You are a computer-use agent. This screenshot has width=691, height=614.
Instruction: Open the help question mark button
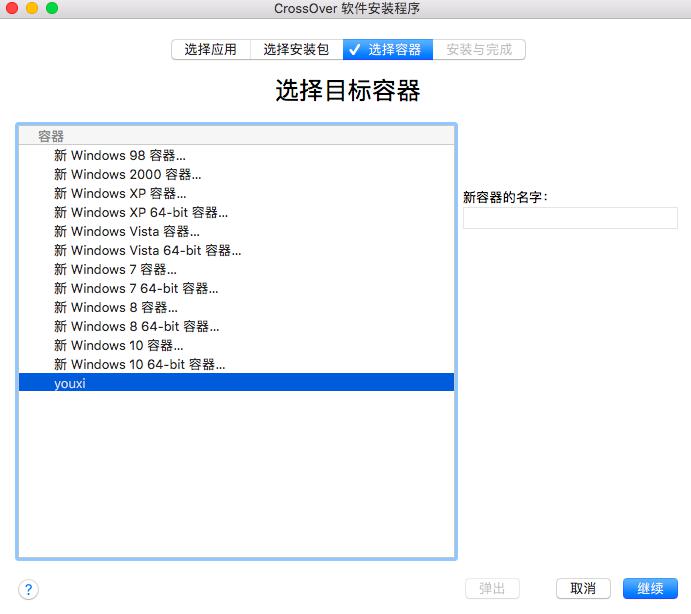(x=28, y=589)
